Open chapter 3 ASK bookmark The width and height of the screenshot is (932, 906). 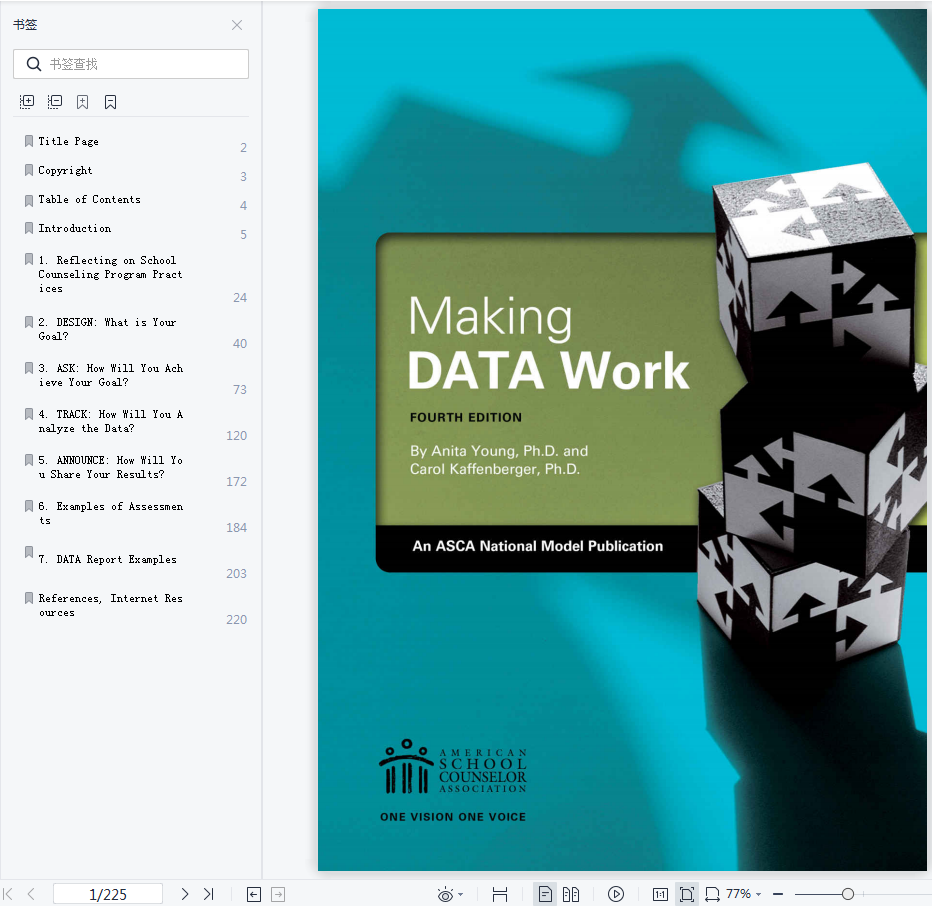[x=111, y=375]
